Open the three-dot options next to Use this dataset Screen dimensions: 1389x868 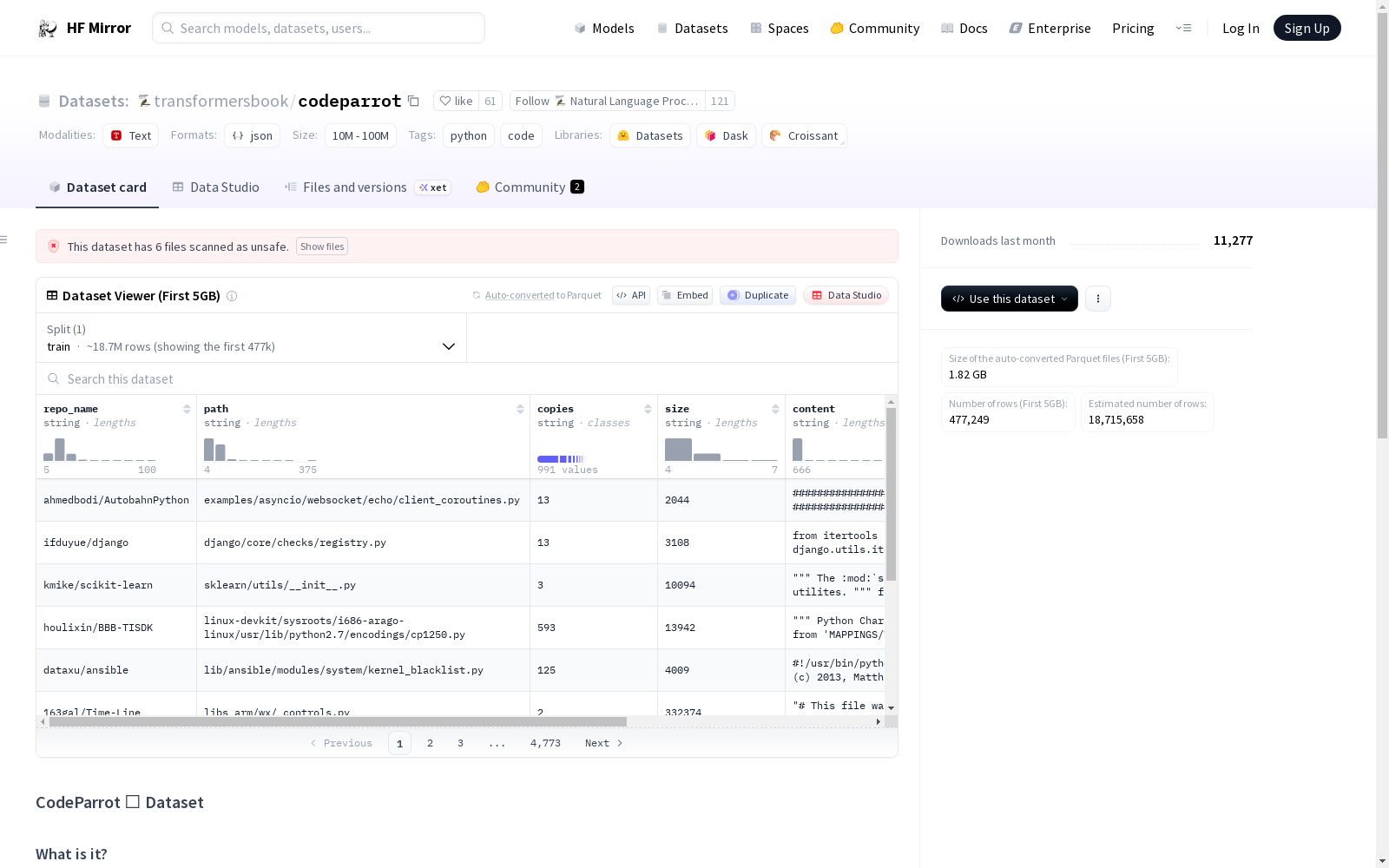click(1098, 299)
